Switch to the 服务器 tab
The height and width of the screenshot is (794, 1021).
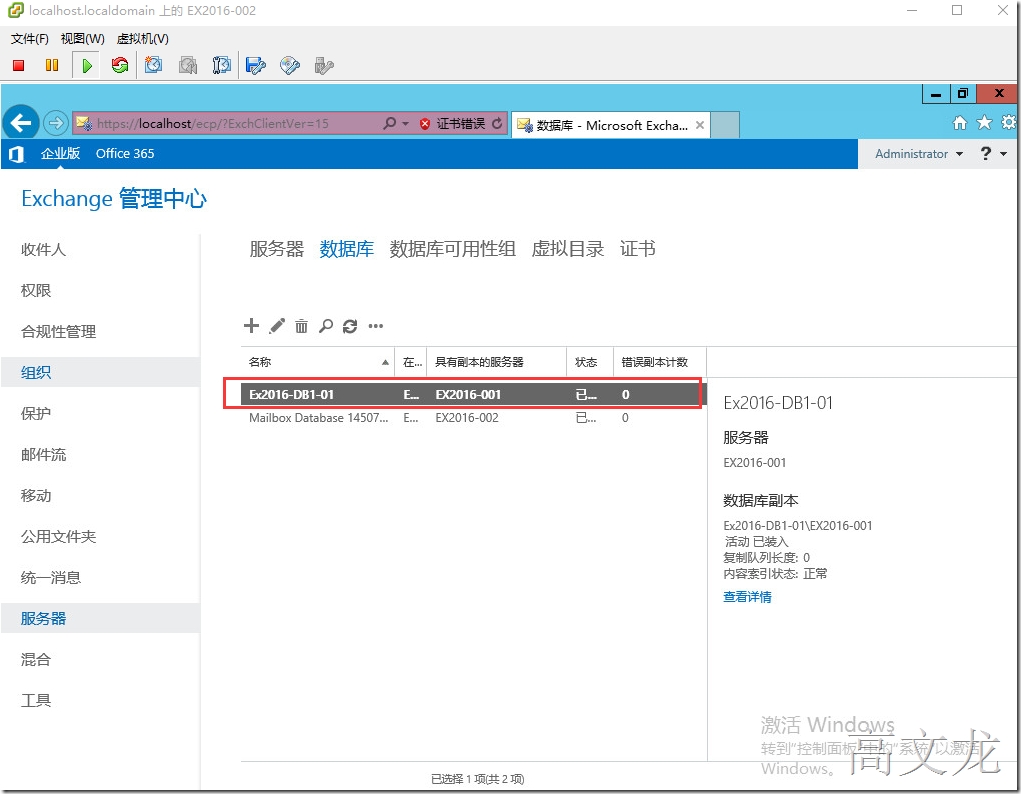point(277,249)
